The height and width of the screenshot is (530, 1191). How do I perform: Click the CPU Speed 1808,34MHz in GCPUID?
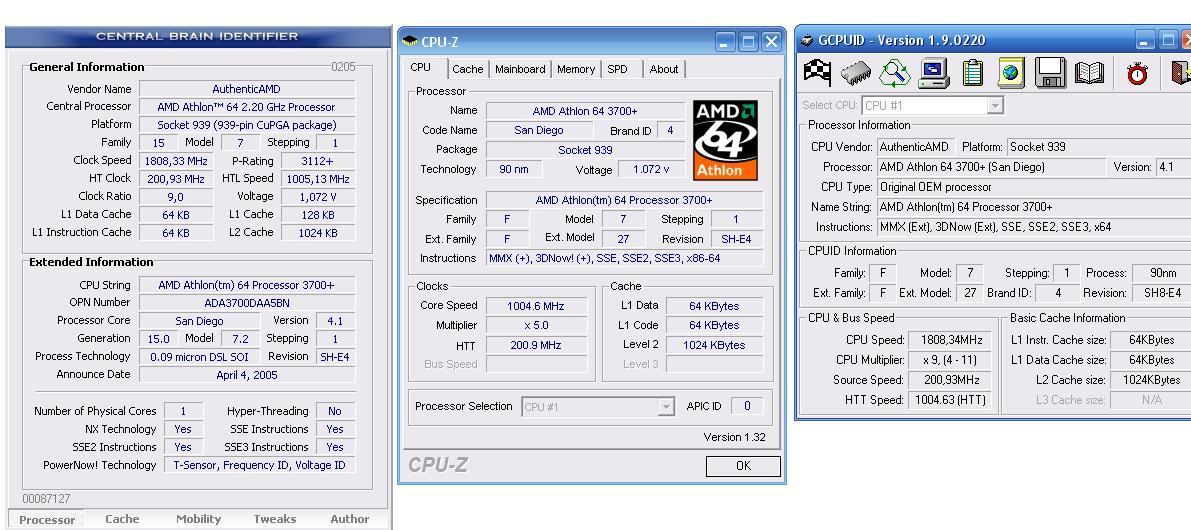(950, 340)
